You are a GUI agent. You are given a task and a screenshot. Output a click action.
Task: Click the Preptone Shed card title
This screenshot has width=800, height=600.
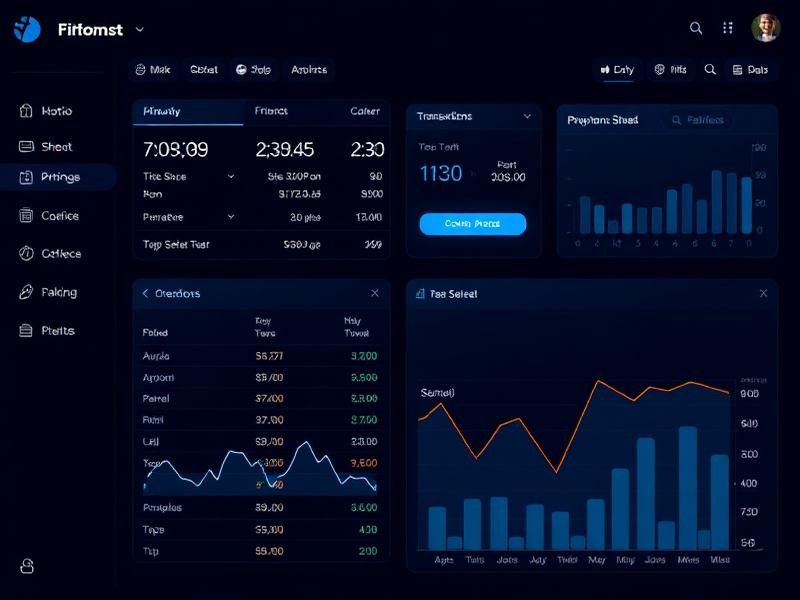pos(603,120)
